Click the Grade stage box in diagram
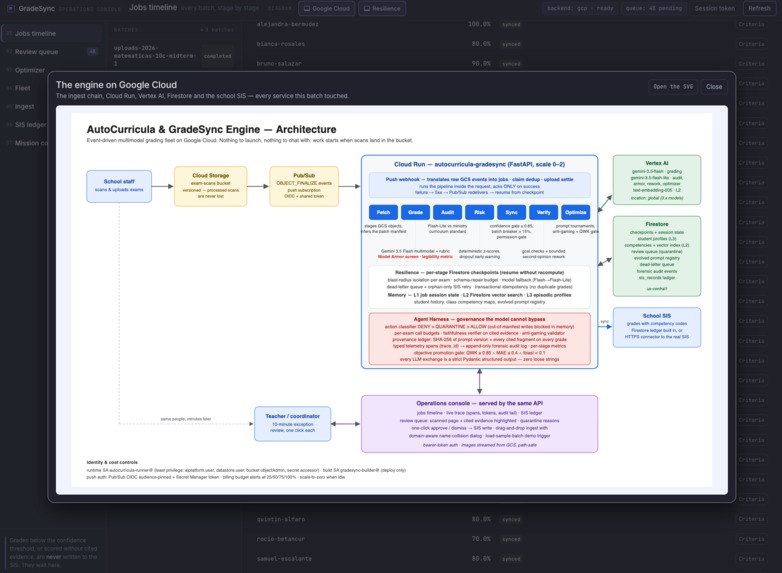The image size is (782, 573). 415,212
